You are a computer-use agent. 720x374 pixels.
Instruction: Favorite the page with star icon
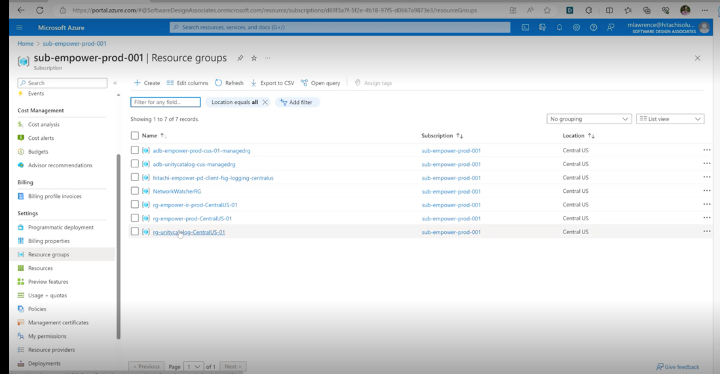pos(254,58)
